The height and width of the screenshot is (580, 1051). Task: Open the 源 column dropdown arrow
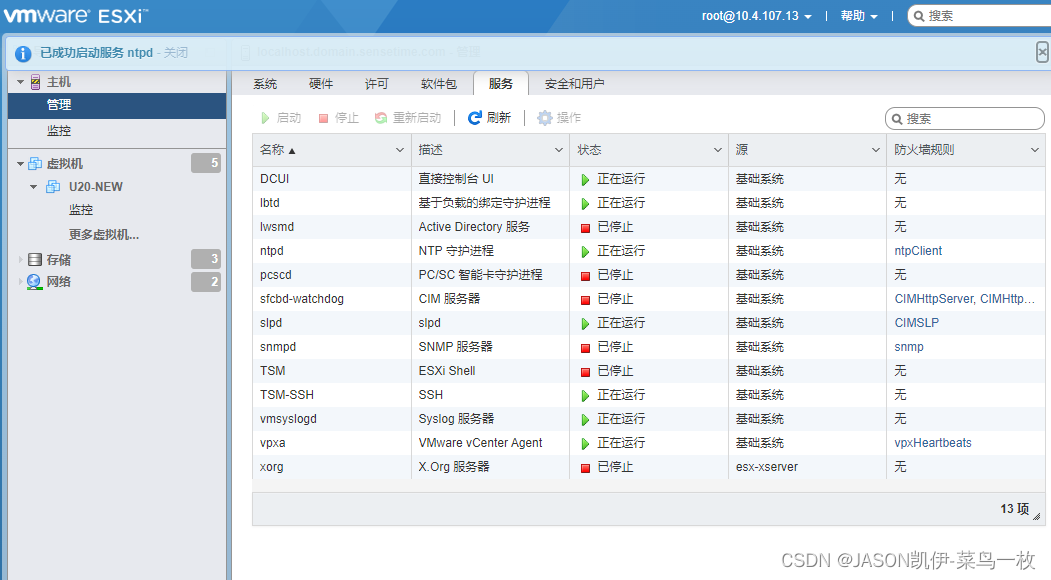point(875,150)
